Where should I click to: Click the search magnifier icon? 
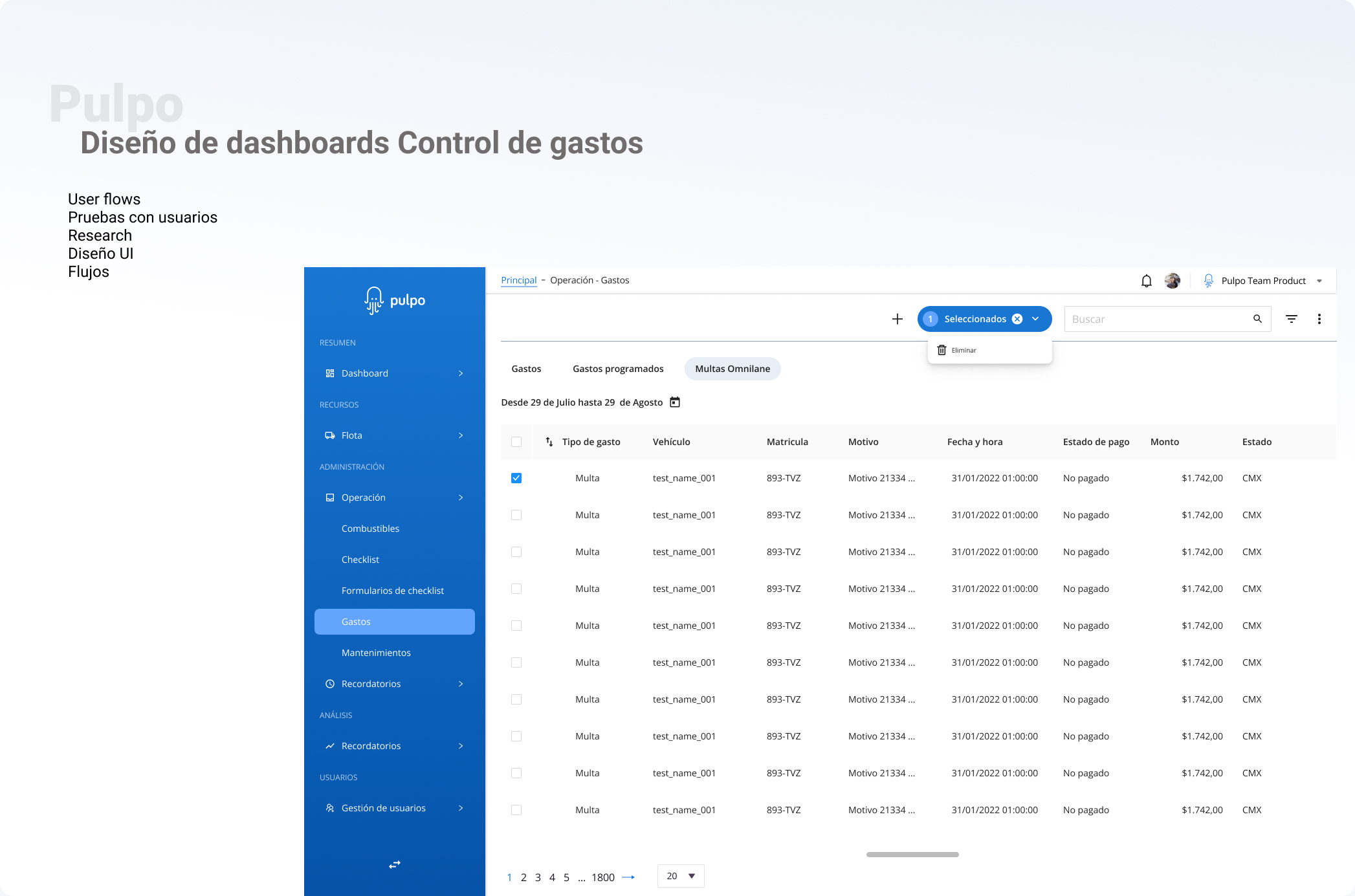pos(1257,319)
